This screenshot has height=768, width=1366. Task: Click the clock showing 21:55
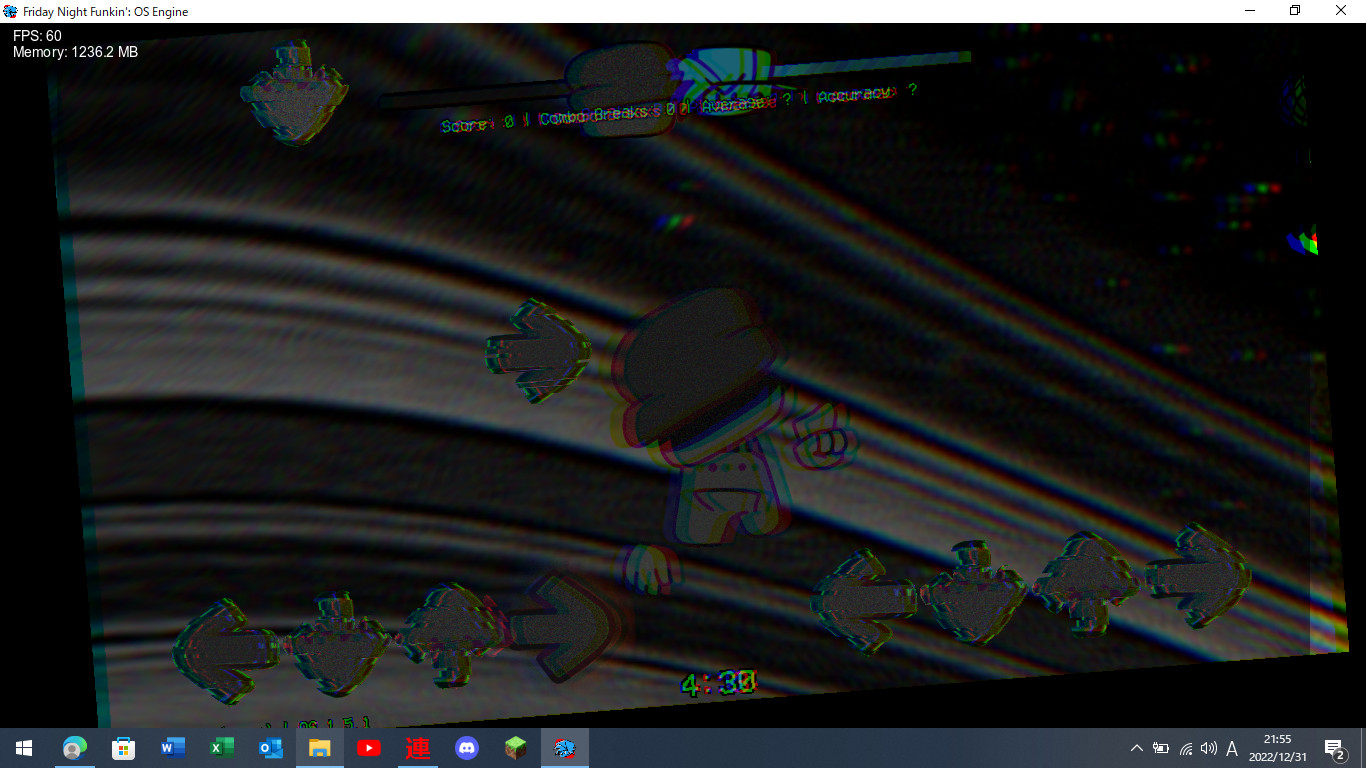(1277, 748)
